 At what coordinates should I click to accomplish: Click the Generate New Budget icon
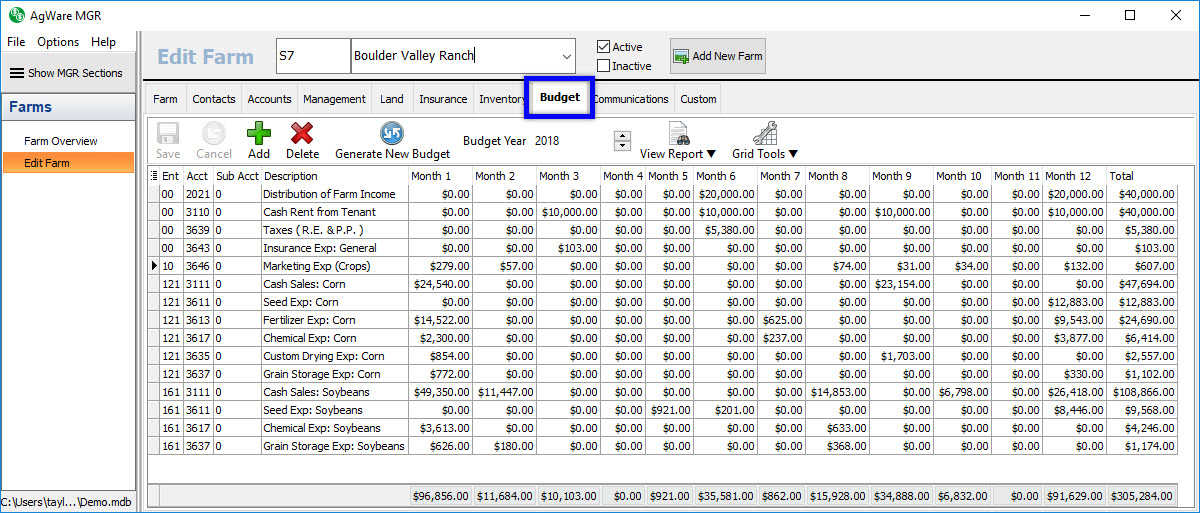tap(392, 134)
